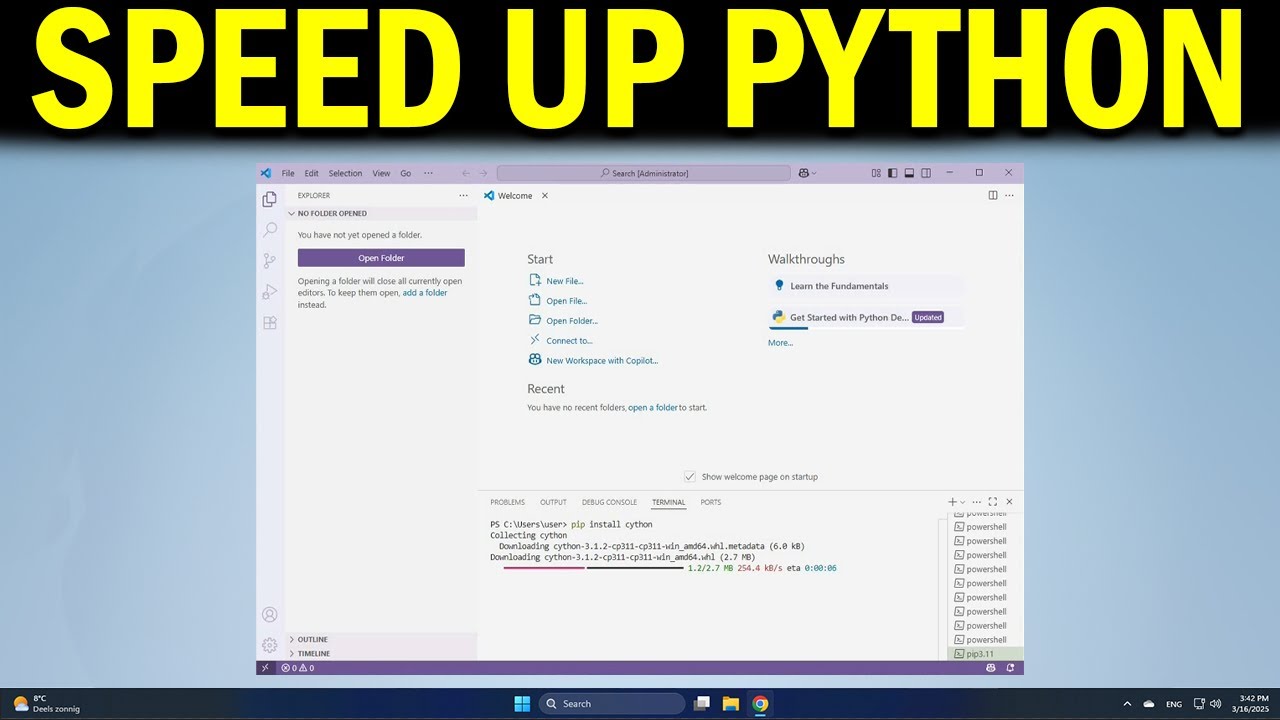The image size is (1280, 720).
Task: Click errors and warnings count in status bar
Action: click(297, 668)
